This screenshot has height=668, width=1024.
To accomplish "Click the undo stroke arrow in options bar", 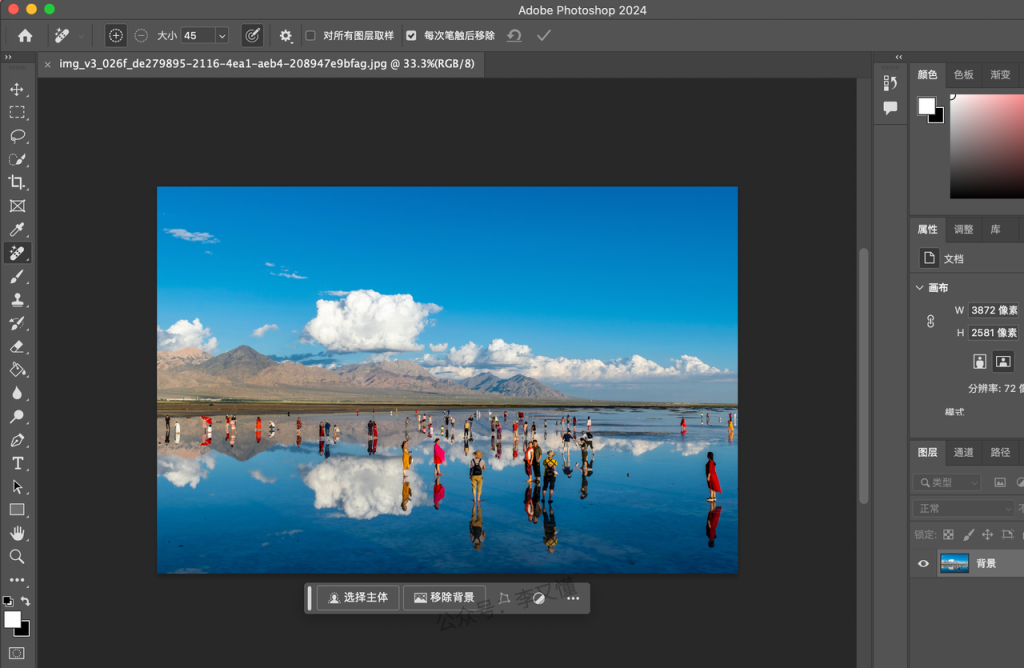I will (x=515, y=35).
